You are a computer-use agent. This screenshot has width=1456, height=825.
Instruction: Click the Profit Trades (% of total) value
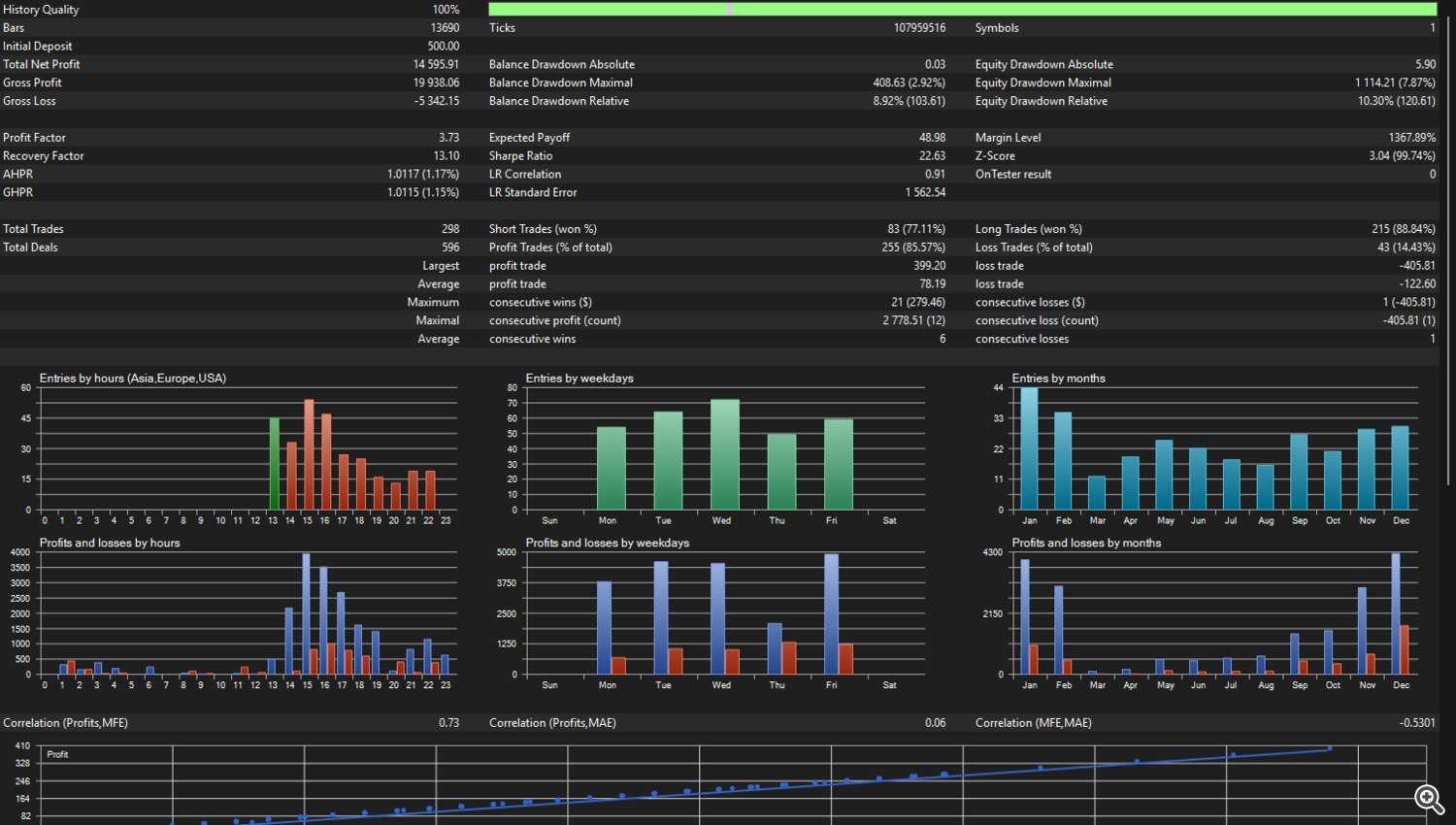[x=913, y=247]
